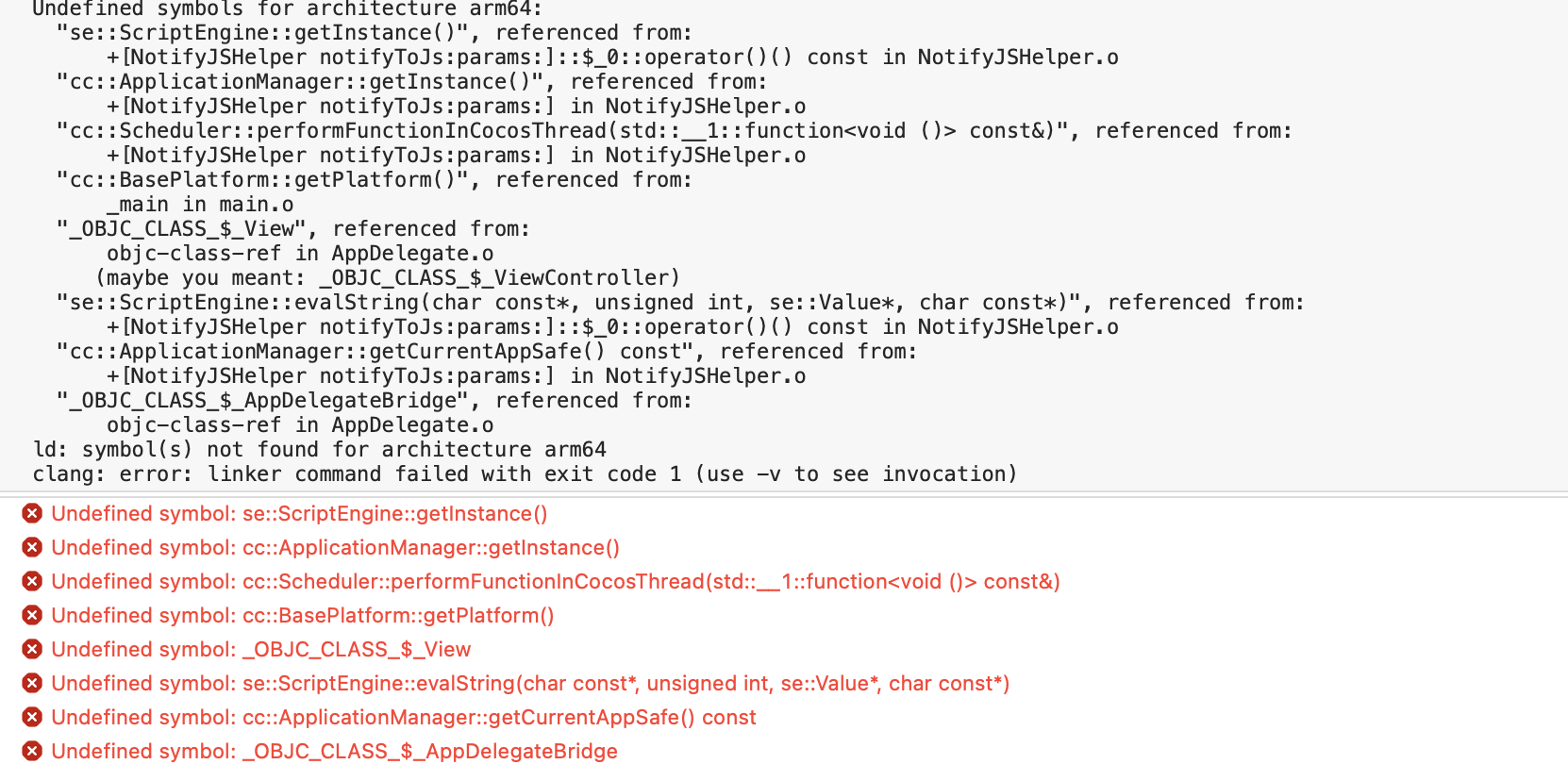The width and height of the screenshot is (1568, 781).
Task: Open the Undefined symbol _OBJC_CLASS_$_View error text
Action: tap(260, 649)
